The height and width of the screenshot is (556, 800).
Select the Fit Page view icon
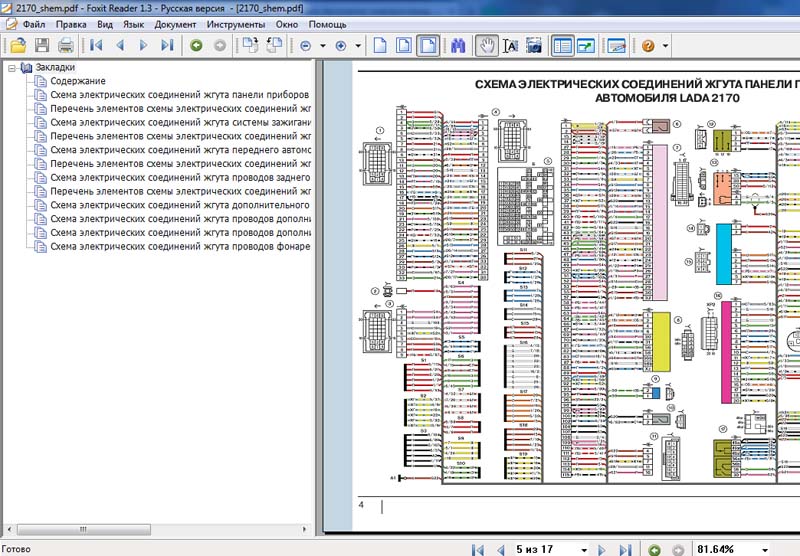coord(404,45)
